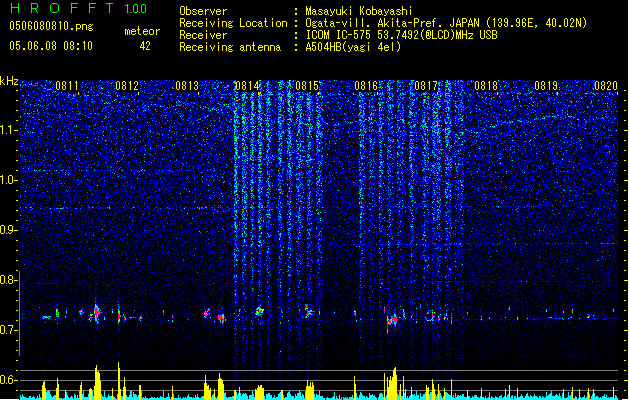Click the kHz axis unit label

(x=9, y=81)
